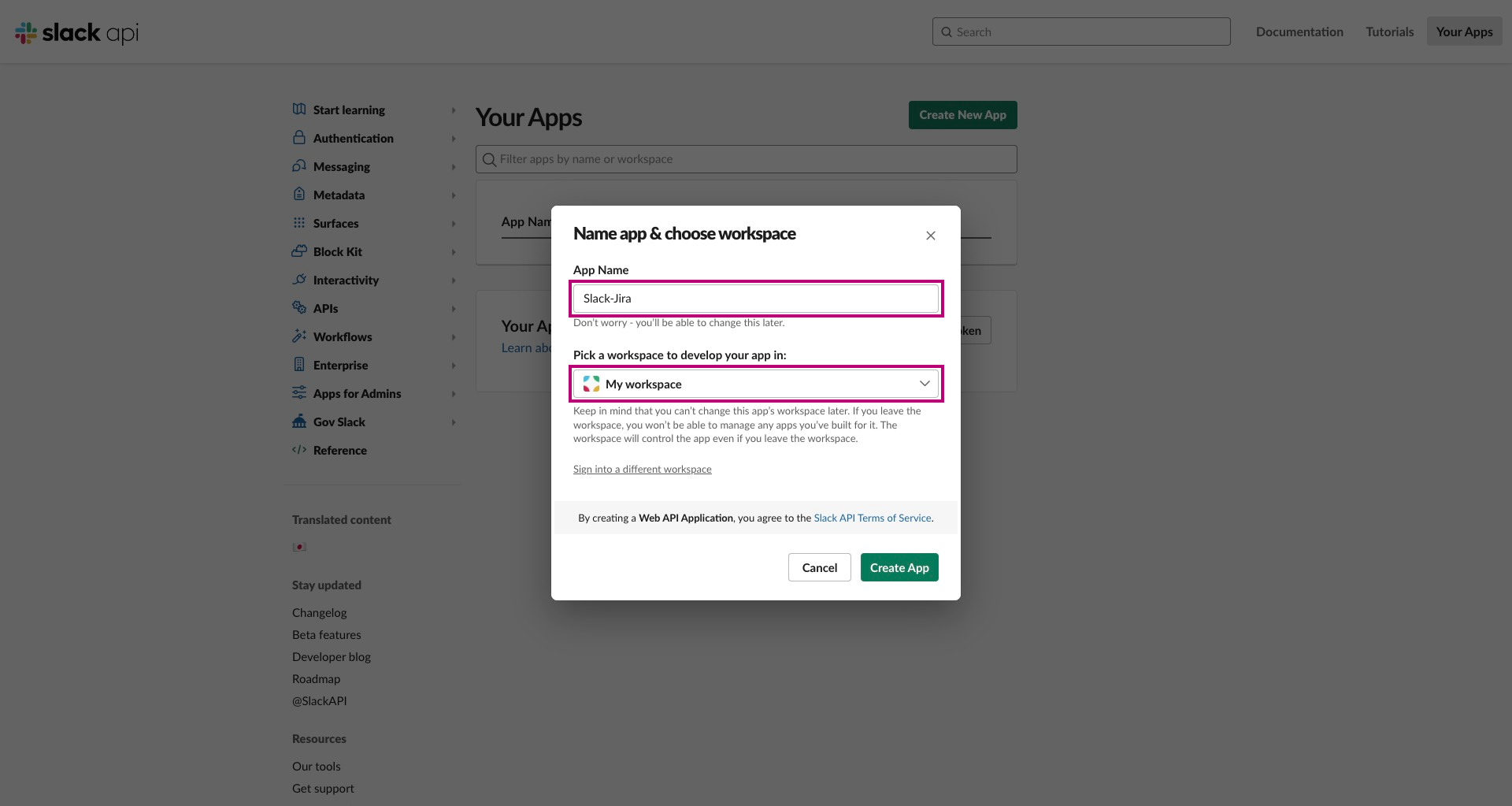This screenshot has width=1512, height=806.
Task: Go to Your Apps in header
Action: tap(1464, 32)
